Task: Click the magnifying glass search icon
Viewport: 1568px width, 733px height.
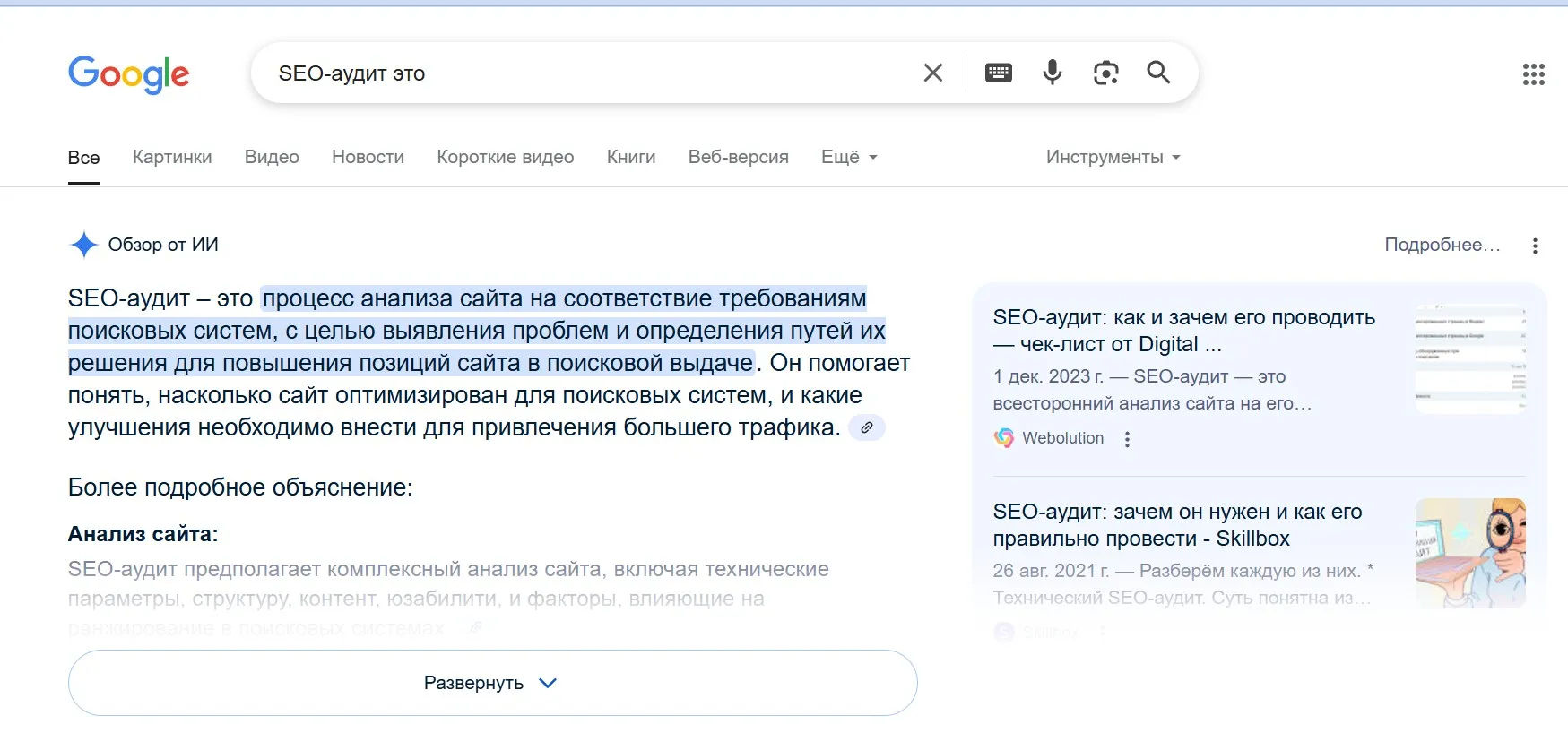Action: pos(1159,73)
